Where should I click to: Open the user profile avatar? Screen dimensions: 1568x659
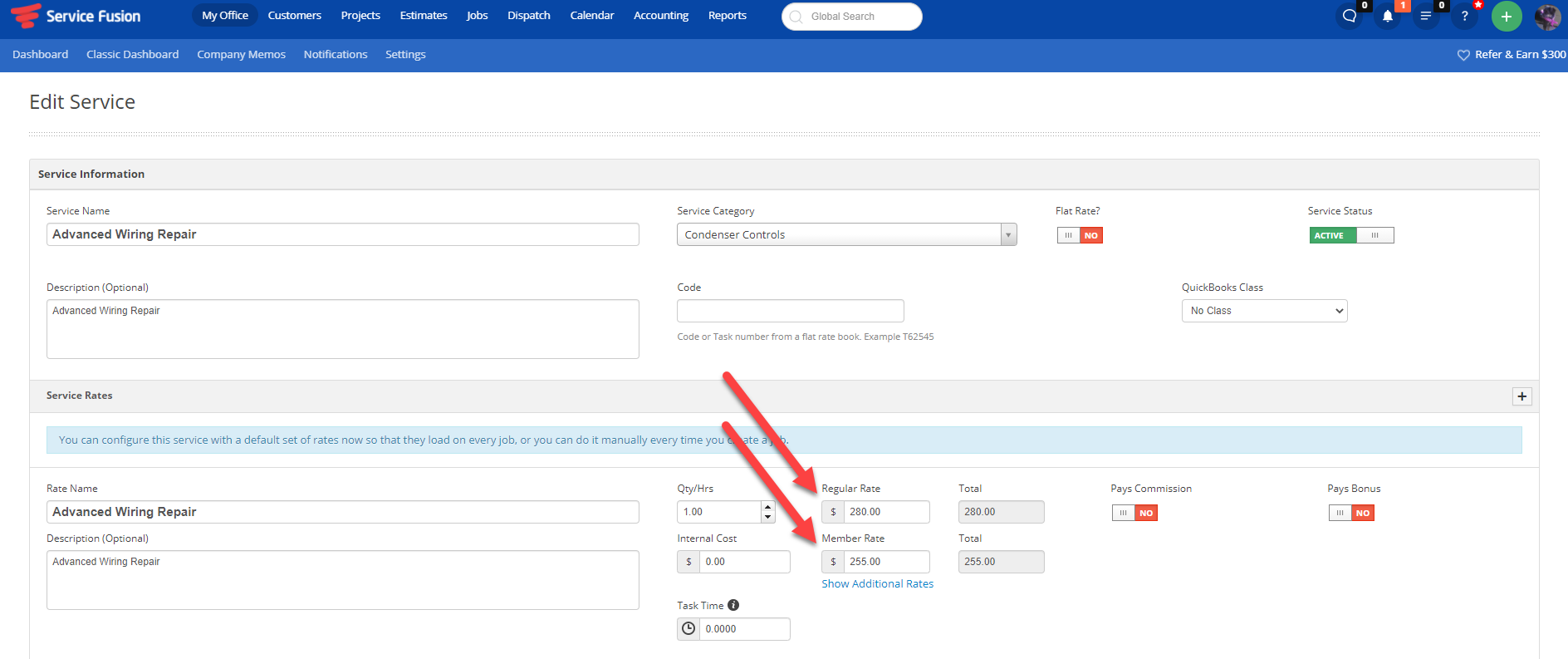pyautogui.click(x=1547, y=17)
